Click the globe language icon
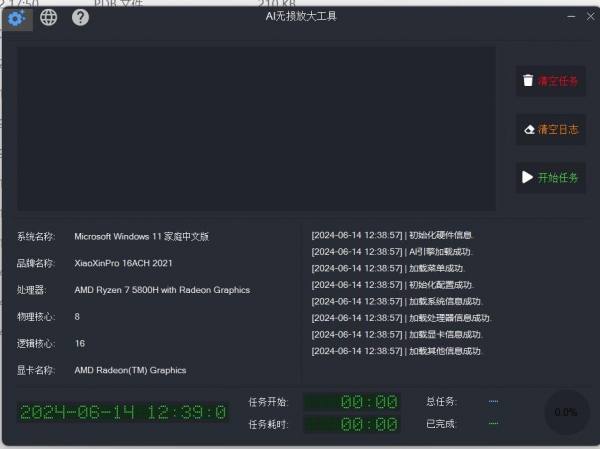This screenshot has width=600, height=449. 49,18
